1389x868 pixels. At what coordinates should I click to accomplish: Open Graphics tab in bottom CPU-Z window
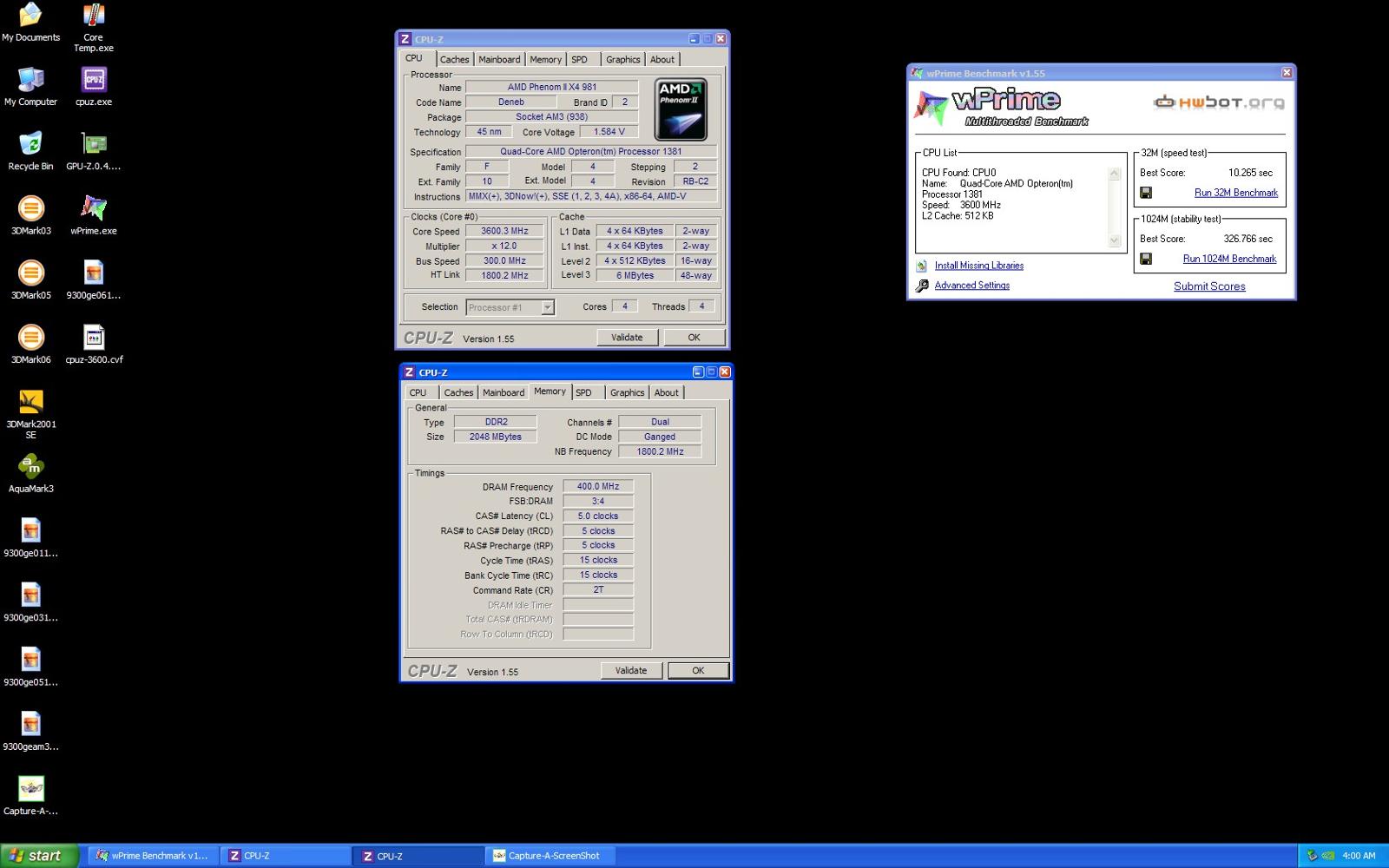coord(627,393)
